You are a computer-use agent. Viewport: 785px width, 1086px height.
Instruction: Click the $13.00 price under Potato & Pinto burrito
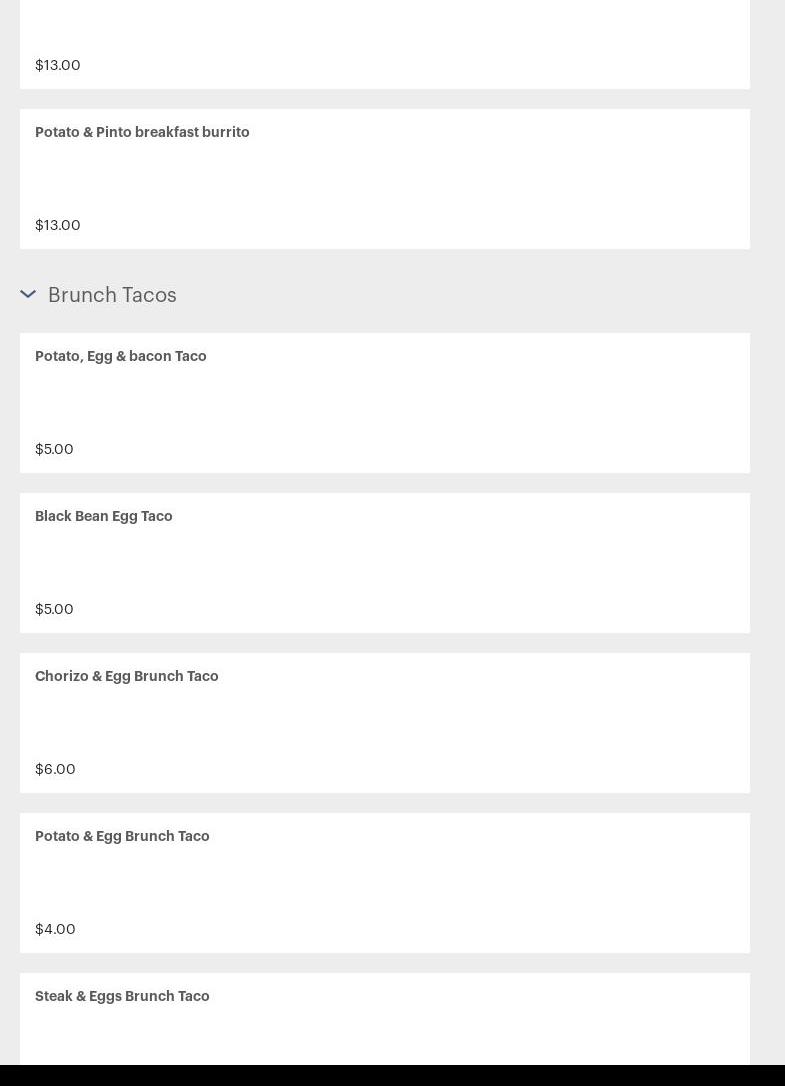tap(58, 225)
